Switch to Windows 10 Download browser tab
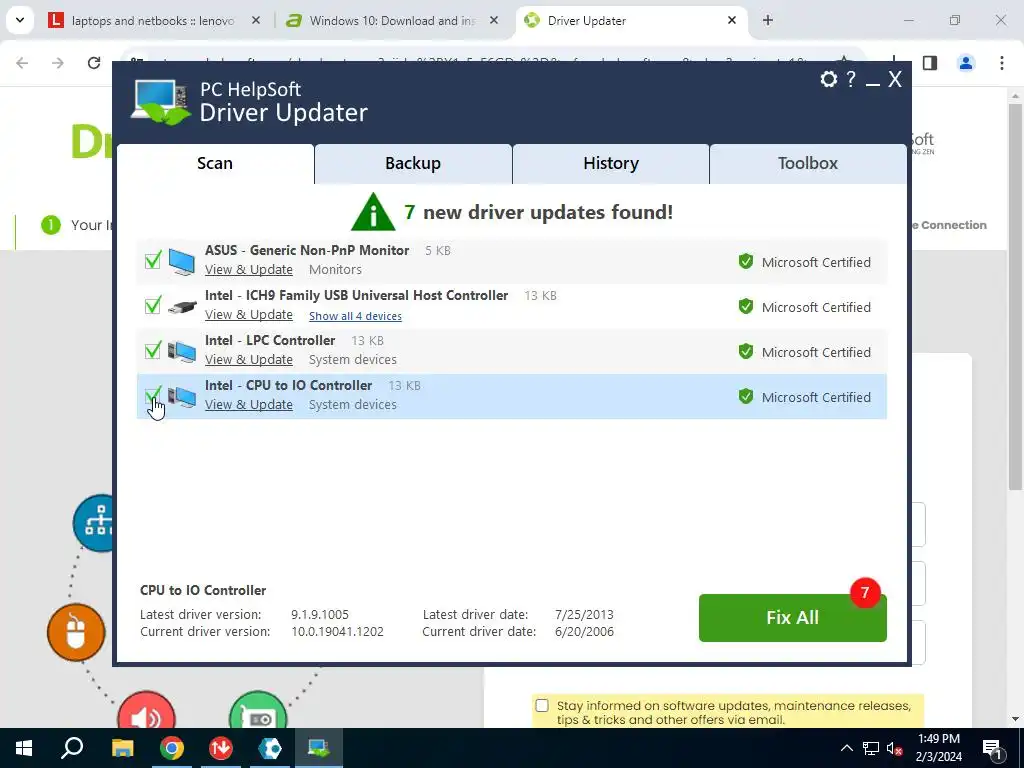 point(392,21)
